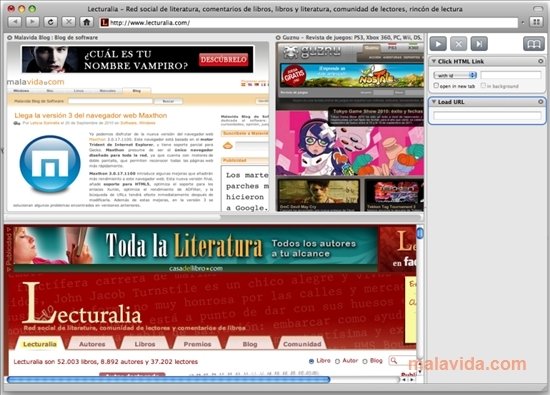Reload the page with the refresh icon
This screenshot has width=550, height=395.
[51, 22]
